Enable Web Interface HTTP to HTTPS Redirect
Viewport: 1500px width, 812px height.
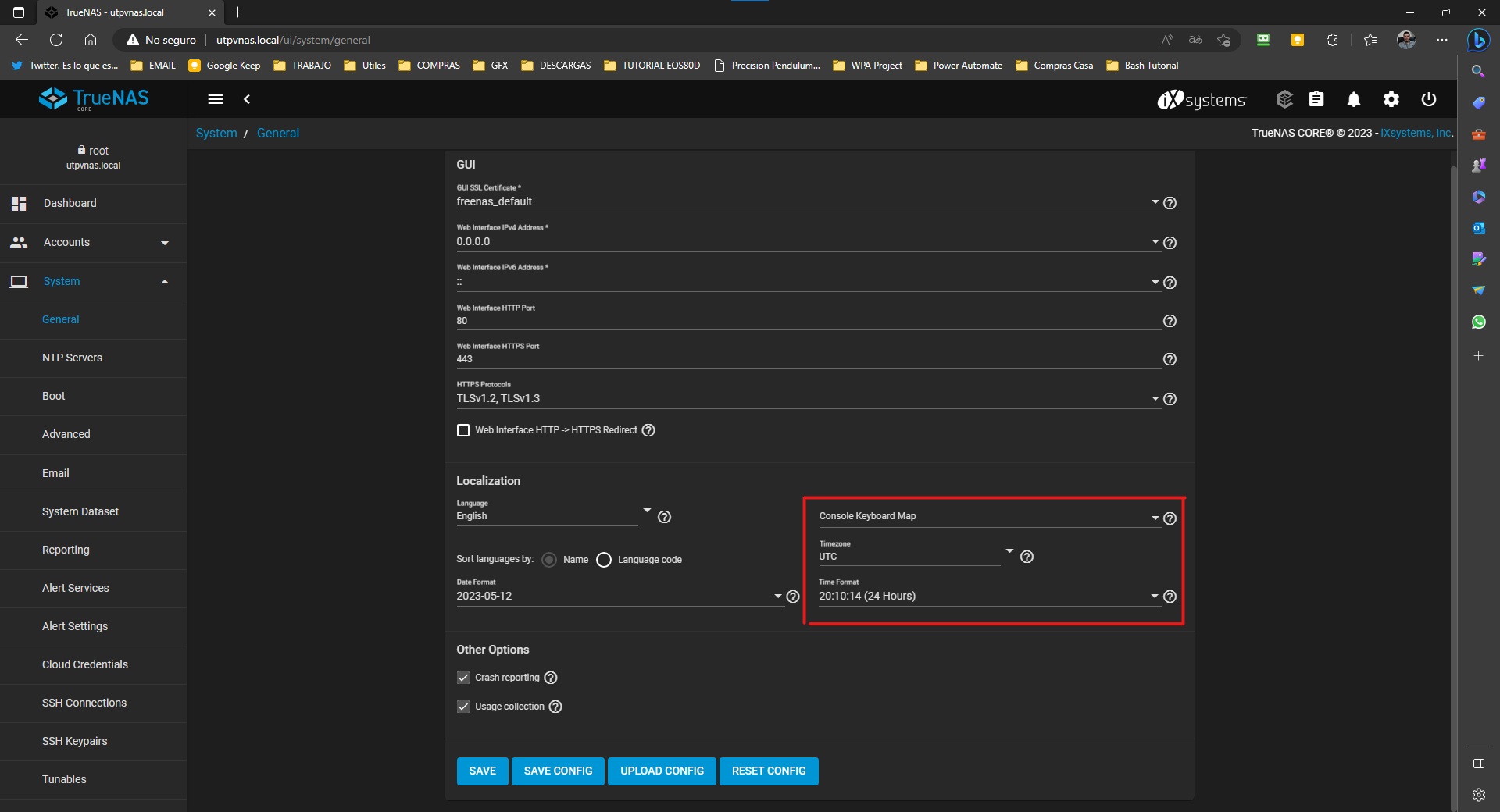[x=463, y=430]
